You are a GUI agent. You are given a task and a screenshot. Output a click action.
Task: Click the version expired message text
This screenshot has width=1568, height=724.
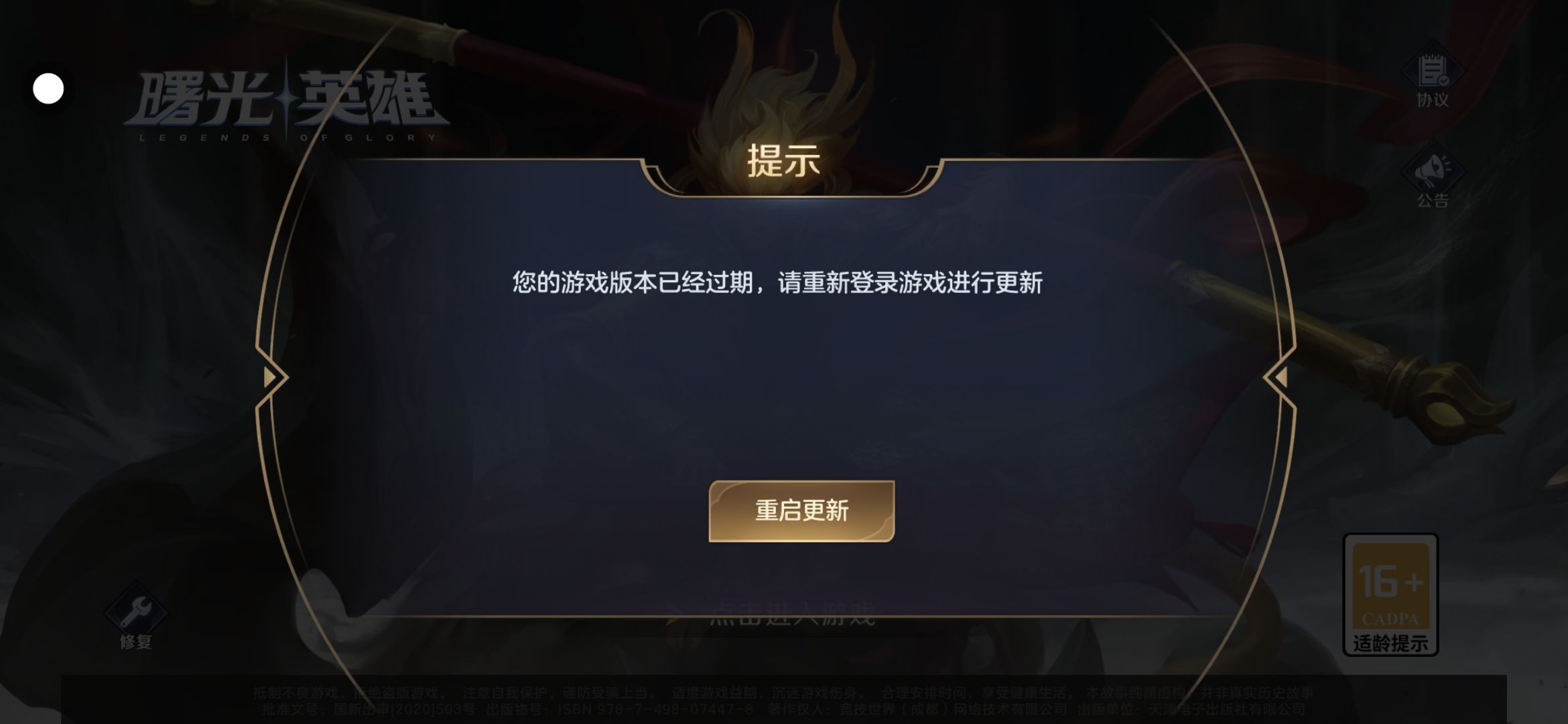tap(777, 282)
